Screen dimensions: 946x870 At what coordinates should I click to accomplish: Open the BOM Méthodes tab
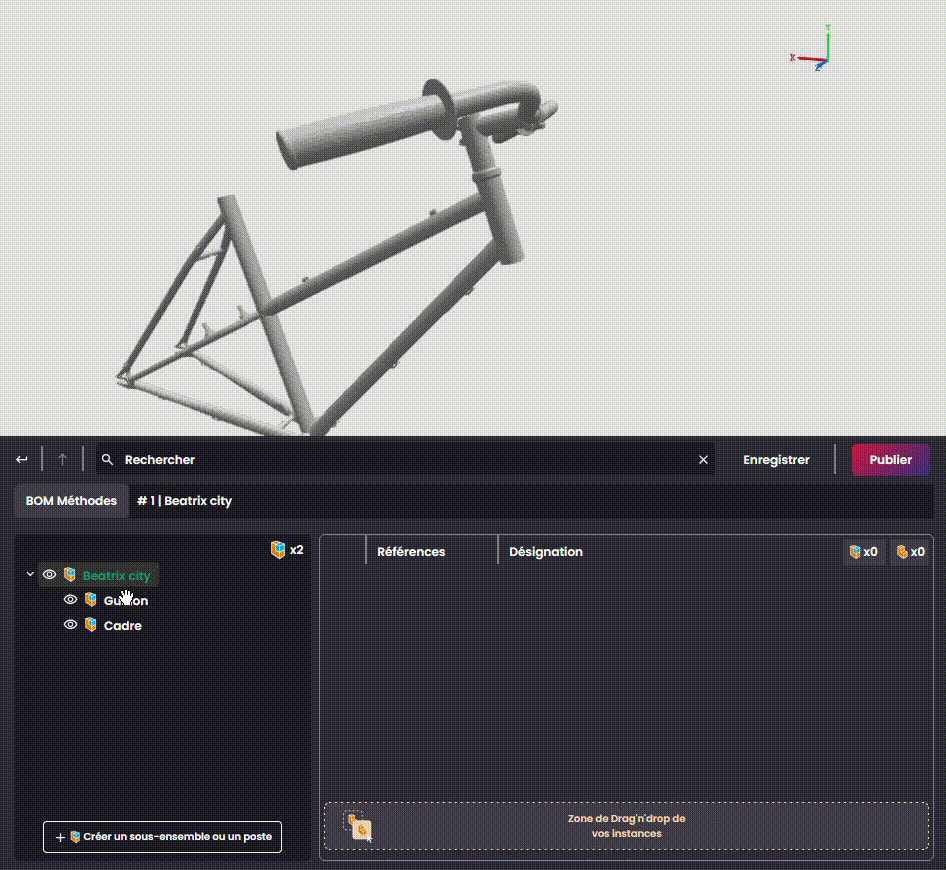pos(71,501)
